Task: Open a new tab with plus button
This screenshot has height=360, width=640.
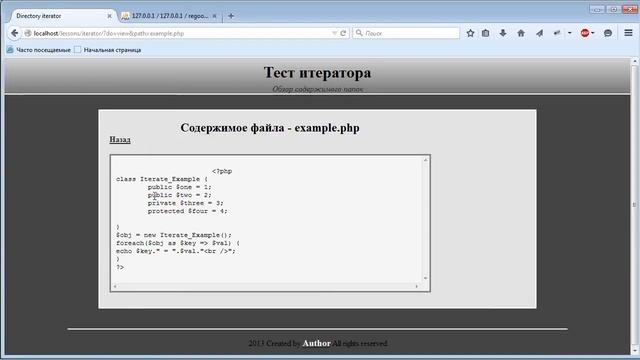Action: click(231, 16)
